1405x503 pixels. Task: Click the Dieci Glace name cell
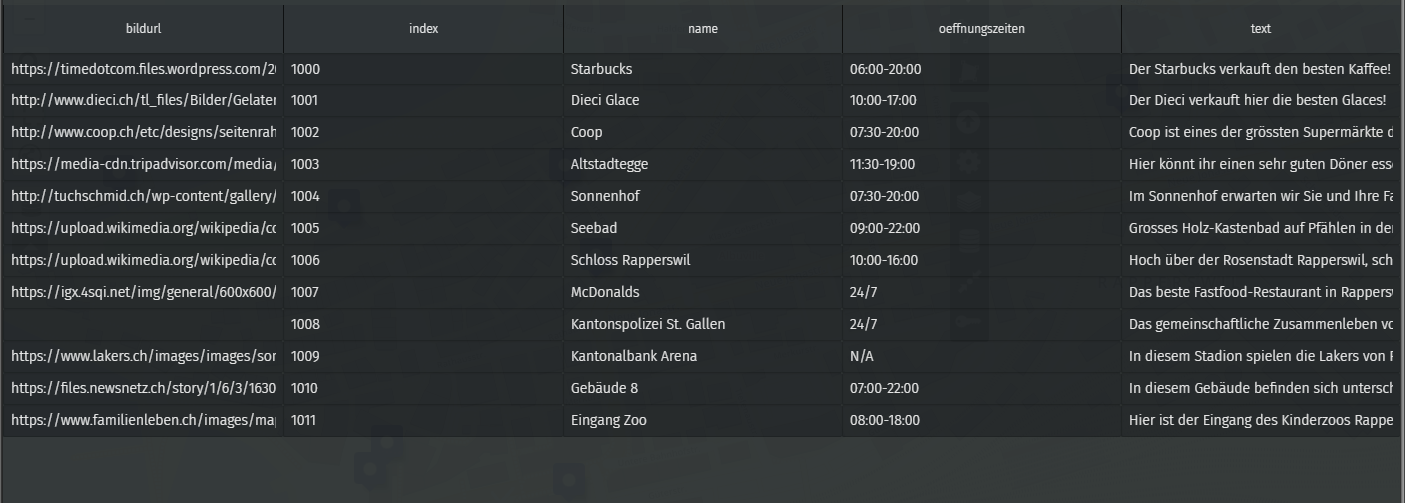pyautogui.click(x=604, y=101)
